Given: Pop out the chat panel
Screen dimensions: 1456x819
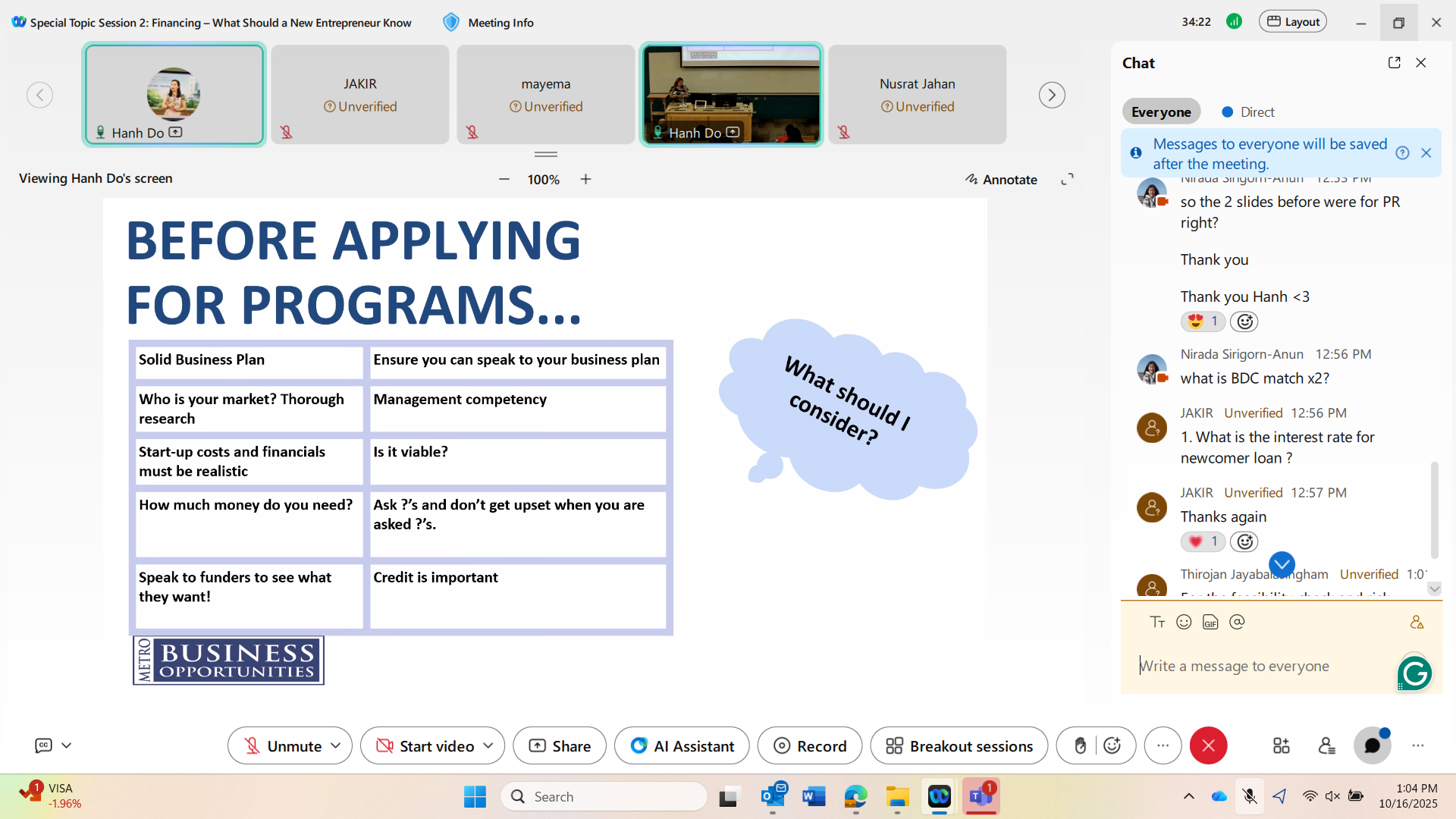Looking at the screenshot, I should coord(1394,63).
